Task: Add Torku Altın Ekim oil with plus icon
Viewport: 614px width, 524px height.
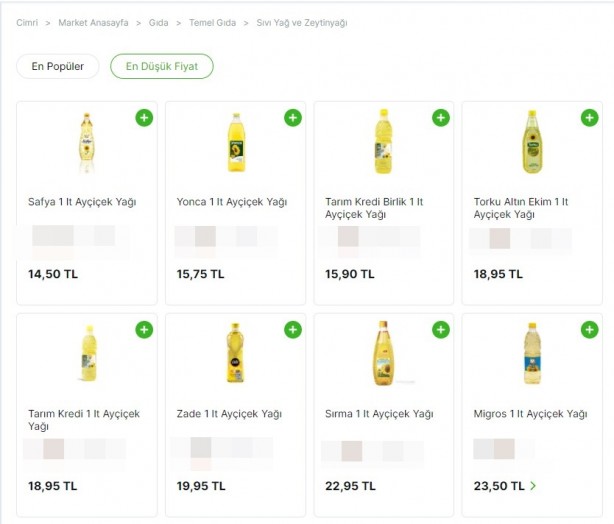Action: (x=590, y=117)
